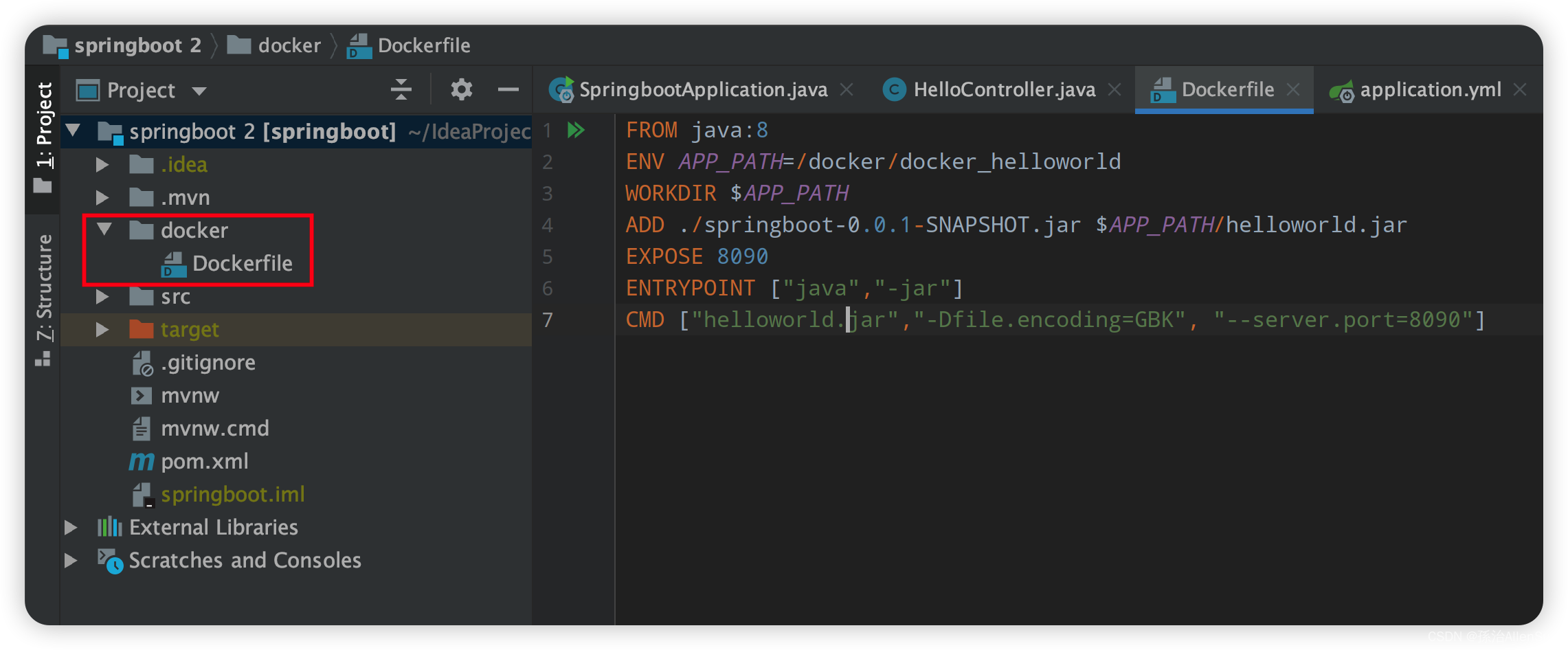Run the Dockerfile via gutter run icon
Screen dimensions: 1568x650
pyautogui.click(x=576, y=130)
